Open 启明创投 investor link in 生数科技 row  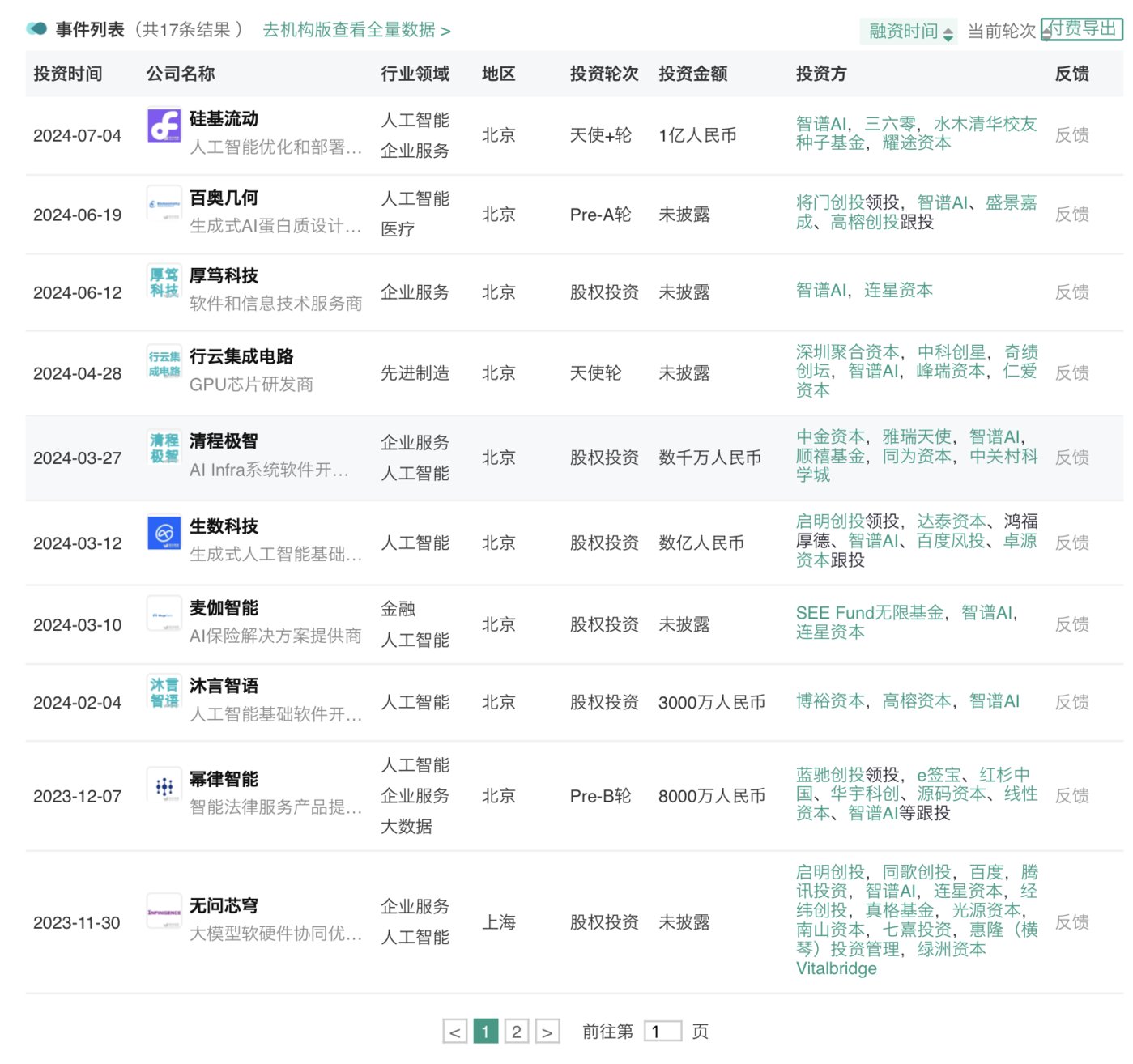830,521
